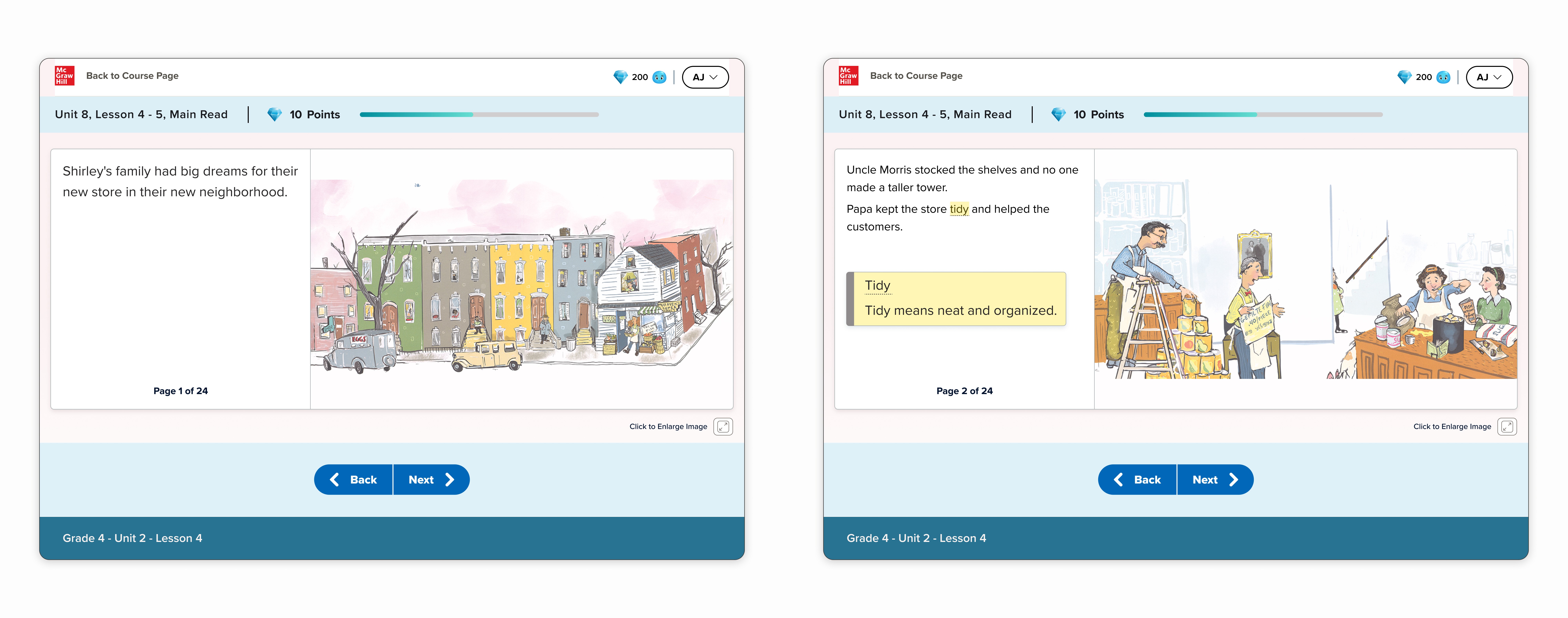Click 'Click to Enlarge Image' label on Page 1 screen

(668, 427)
